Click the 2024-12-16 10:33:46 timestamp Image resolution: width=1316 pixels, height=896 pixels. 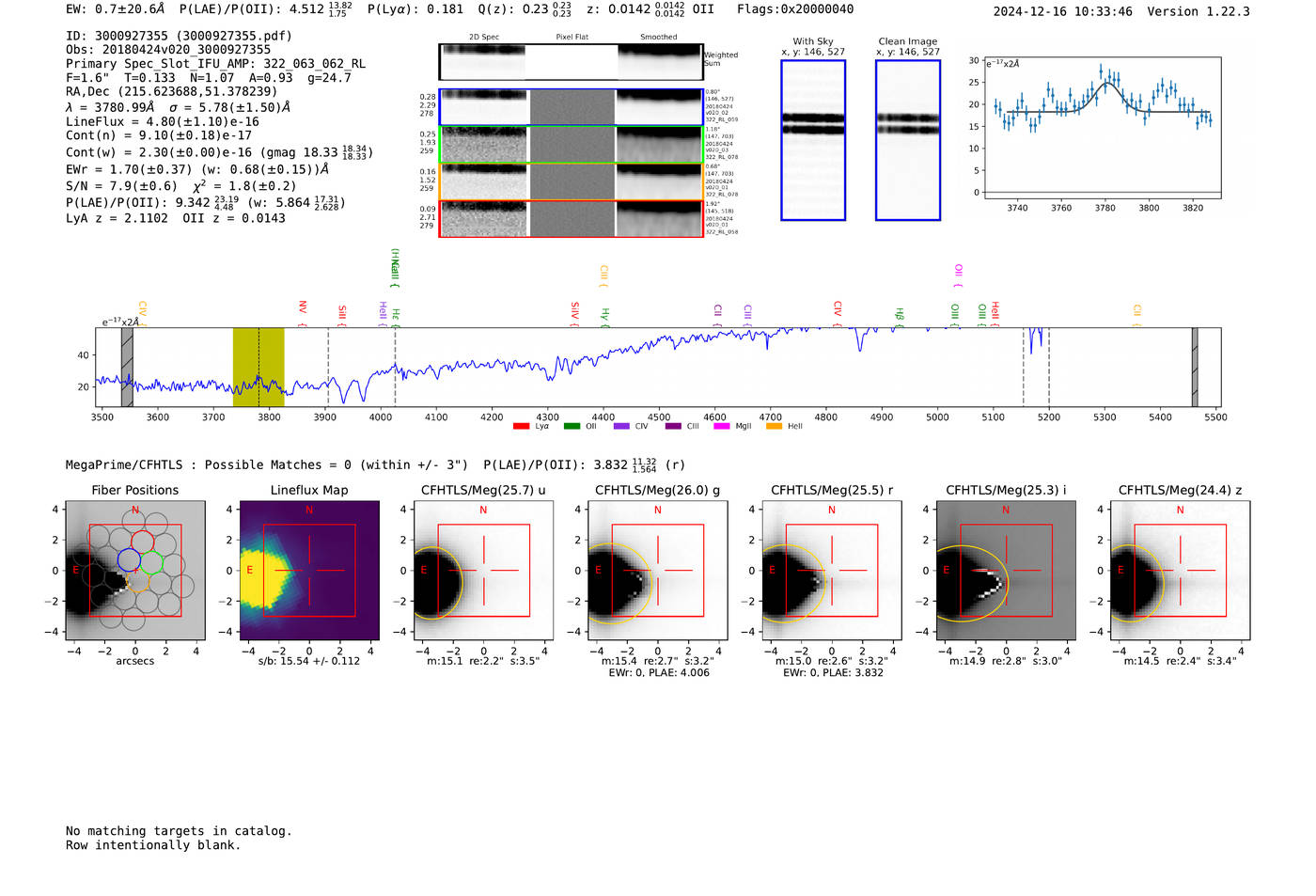tap(1063, 11)
